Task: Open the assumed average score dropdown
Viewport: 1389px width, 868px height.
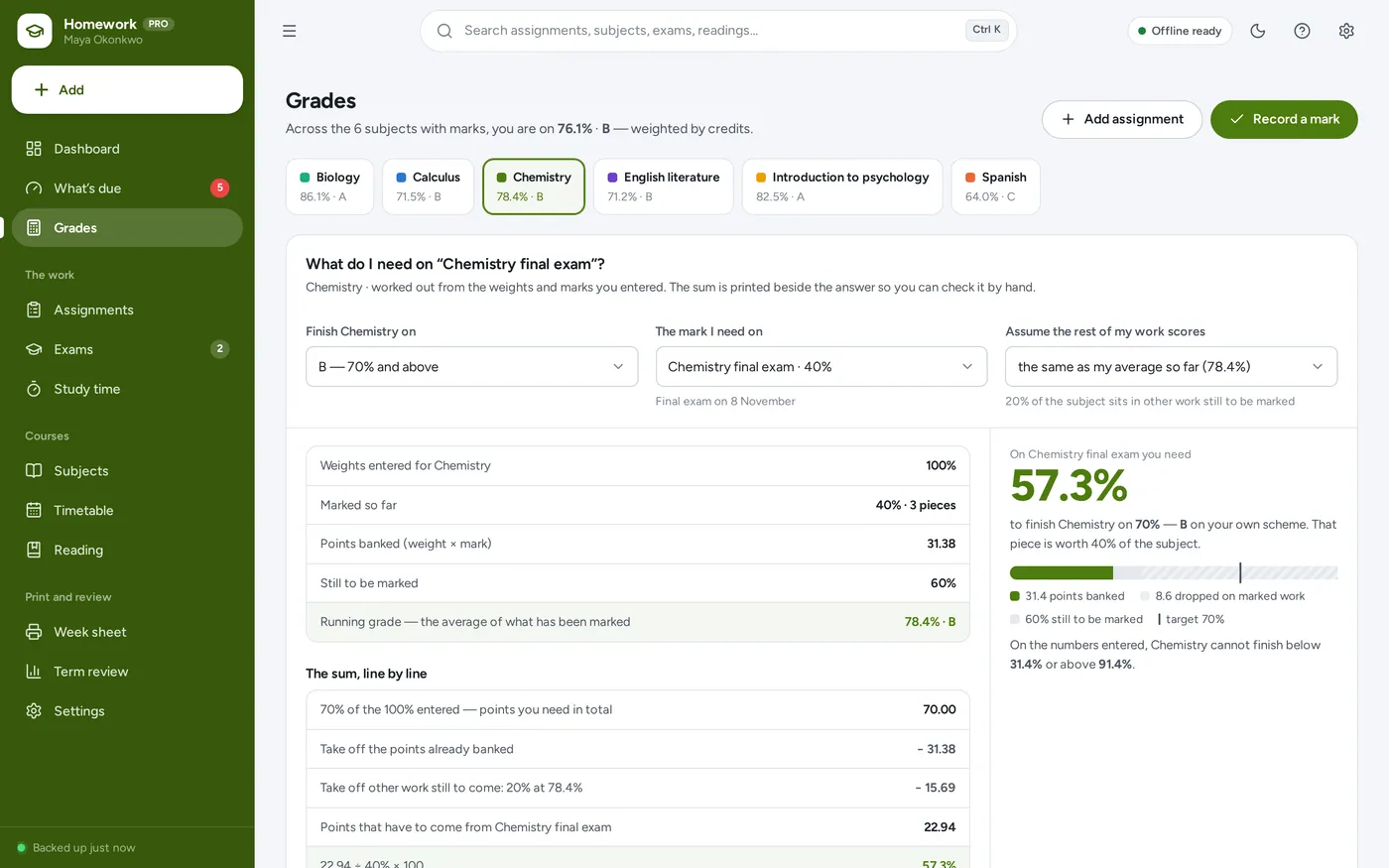Action: pos(1171,367)
